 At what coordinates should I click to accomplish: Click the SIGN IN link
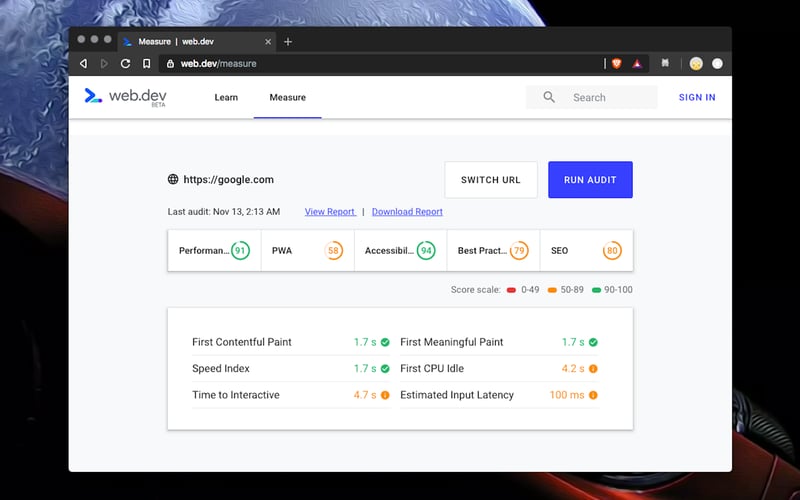(x=697, y=97)
